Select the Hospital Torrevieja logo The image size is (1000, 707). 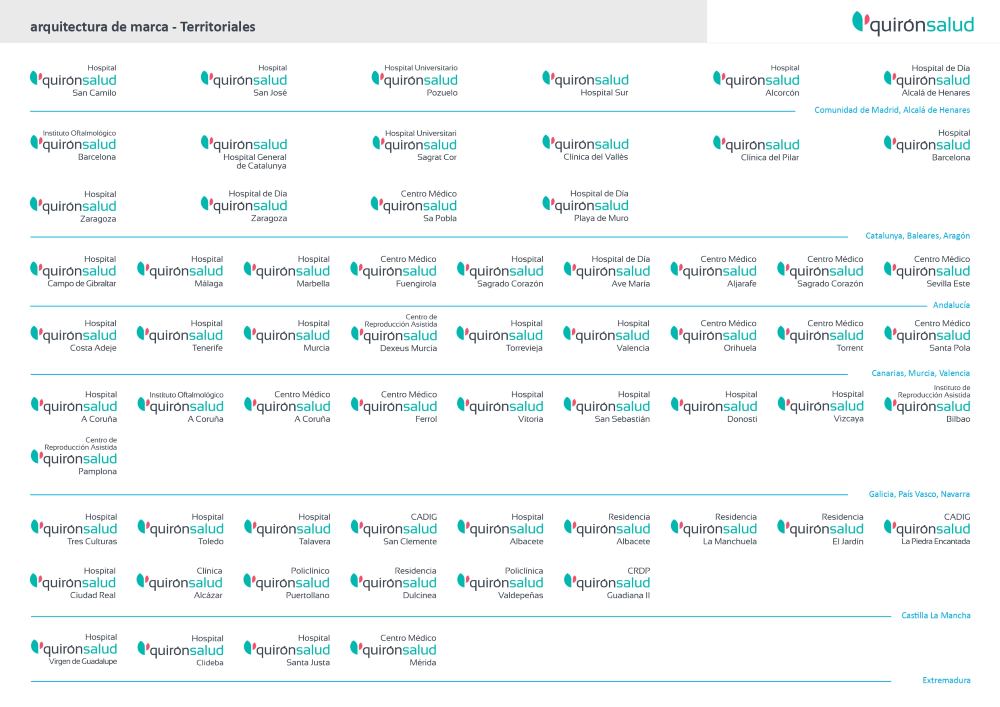[500, 336]
